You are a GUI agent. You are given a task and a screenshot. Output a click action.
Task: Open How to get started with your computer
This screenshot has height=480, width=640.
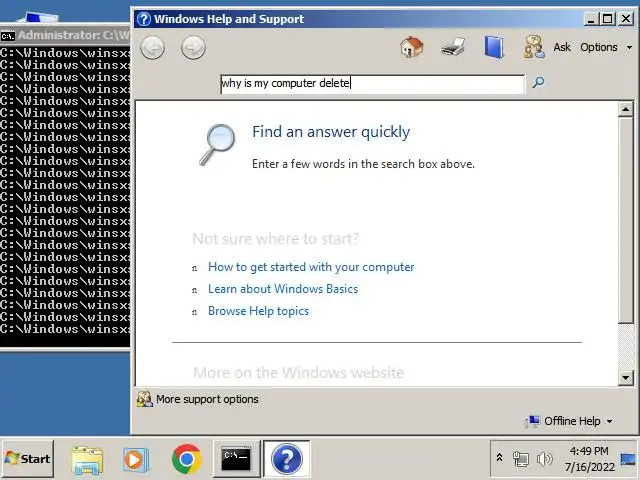point(311,267)
